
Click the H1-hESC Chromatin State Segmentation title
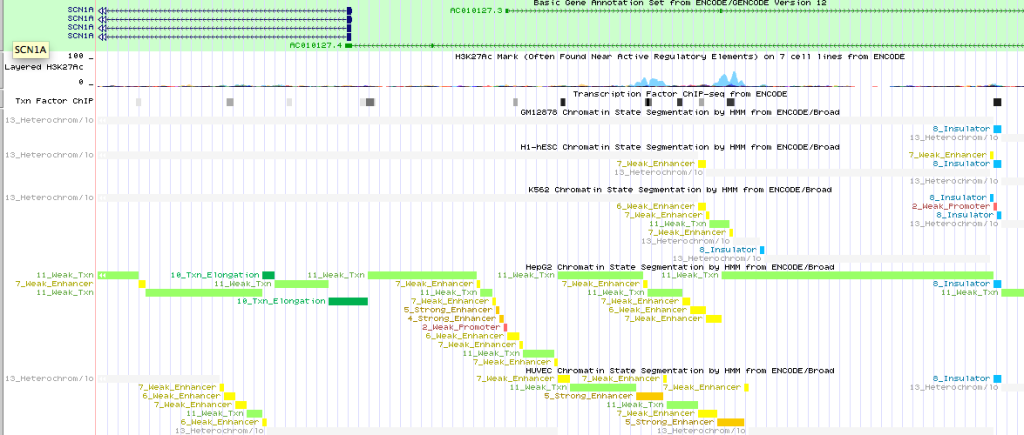680,147
